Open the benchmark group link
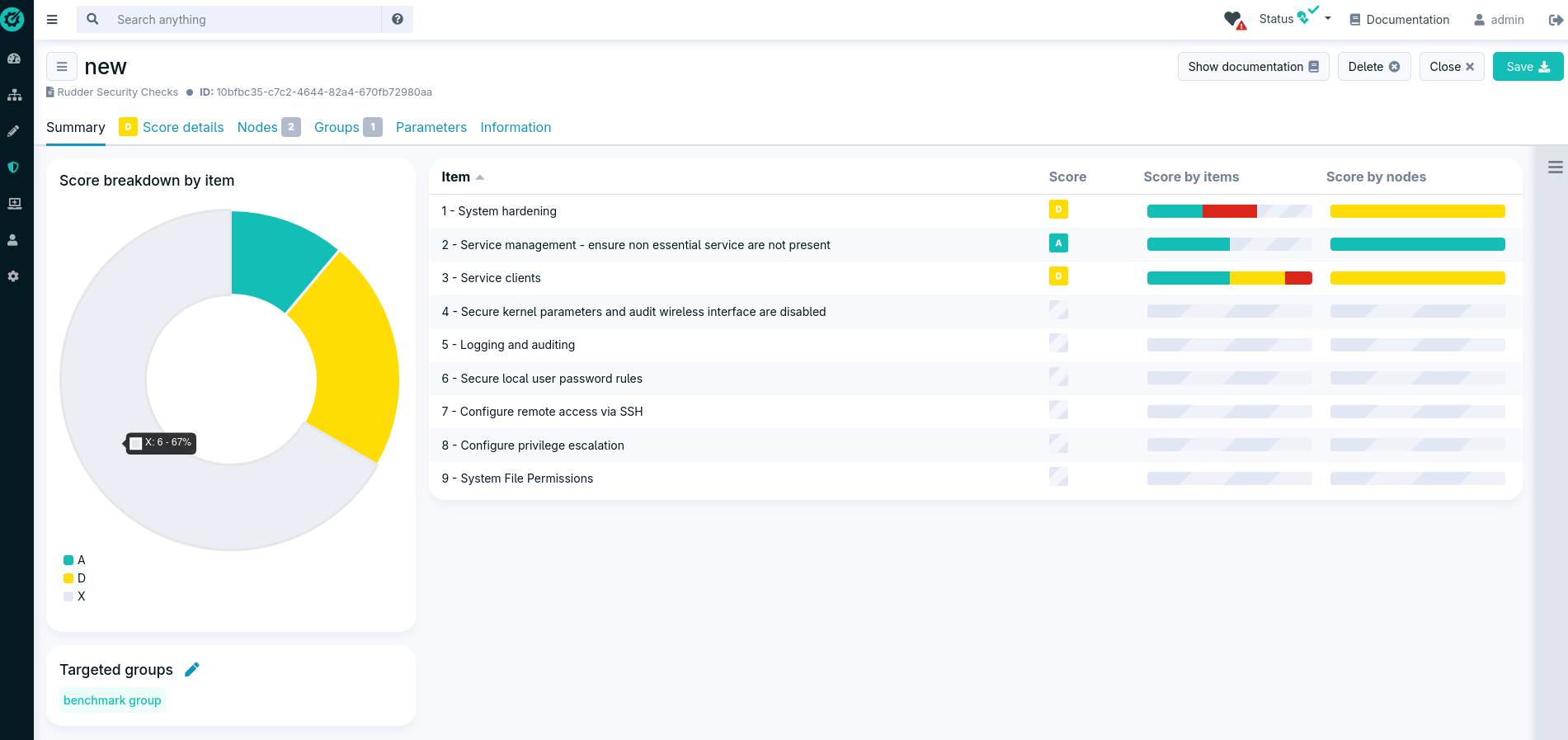Image resolution: width=1568 pixels, height=740 pixels. [x=112, y=700]
